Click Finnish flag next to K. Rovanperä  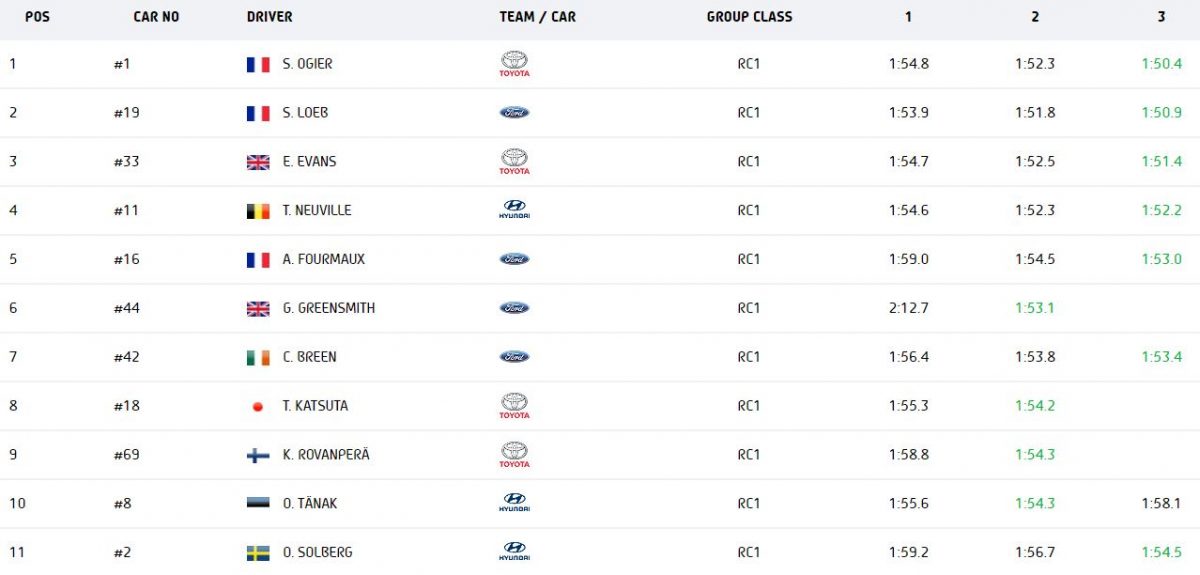[258, 455]
